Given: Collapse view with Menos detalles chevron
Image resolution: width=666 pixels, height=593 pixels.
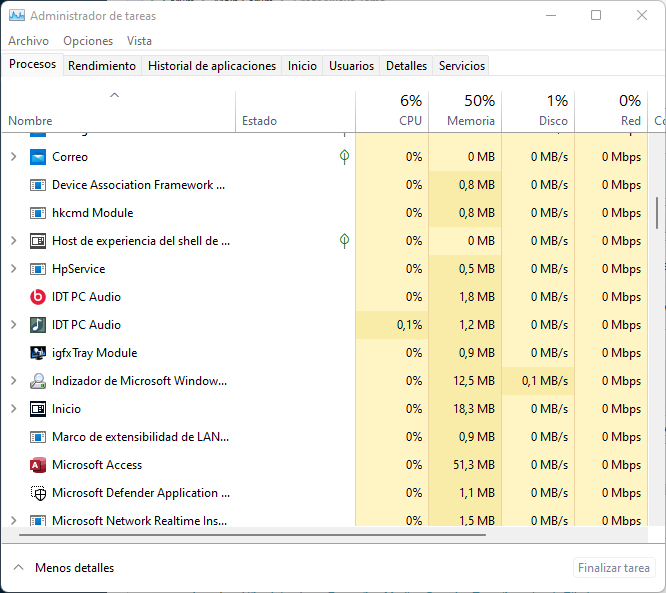Looking at the screenshot, I should 18,568.
